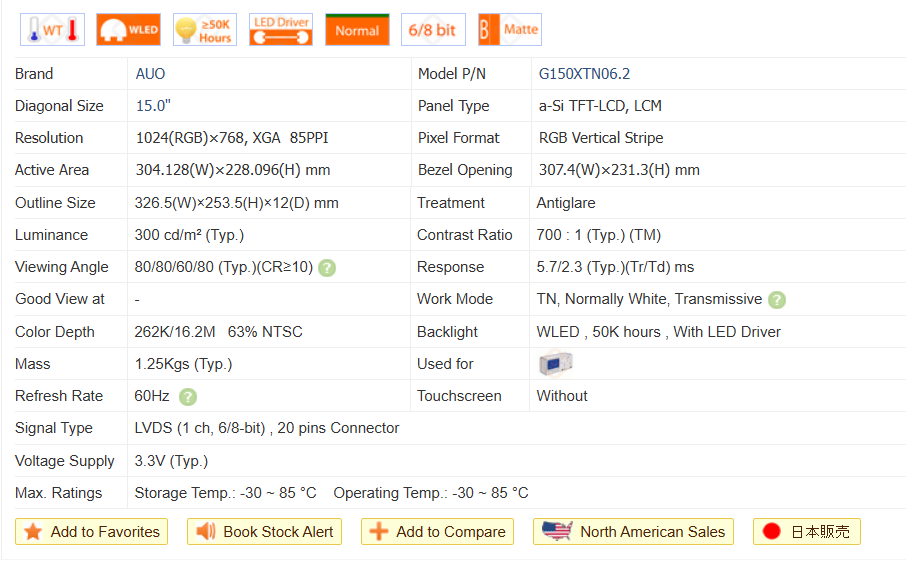The width and height of the screenshot is (906, 562).
Task: Click the Japanese sales button with red circle
Action: pos(806,532)
